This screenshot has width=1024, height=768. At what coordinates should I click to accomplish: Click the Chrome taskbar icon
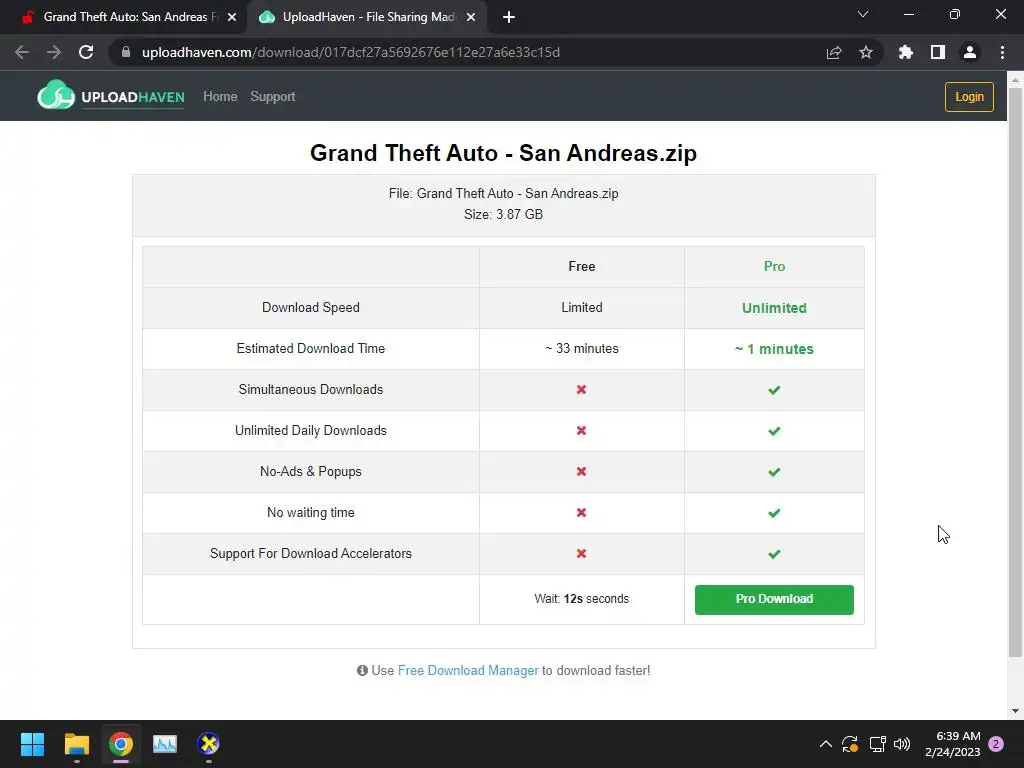tap(121, 744)
